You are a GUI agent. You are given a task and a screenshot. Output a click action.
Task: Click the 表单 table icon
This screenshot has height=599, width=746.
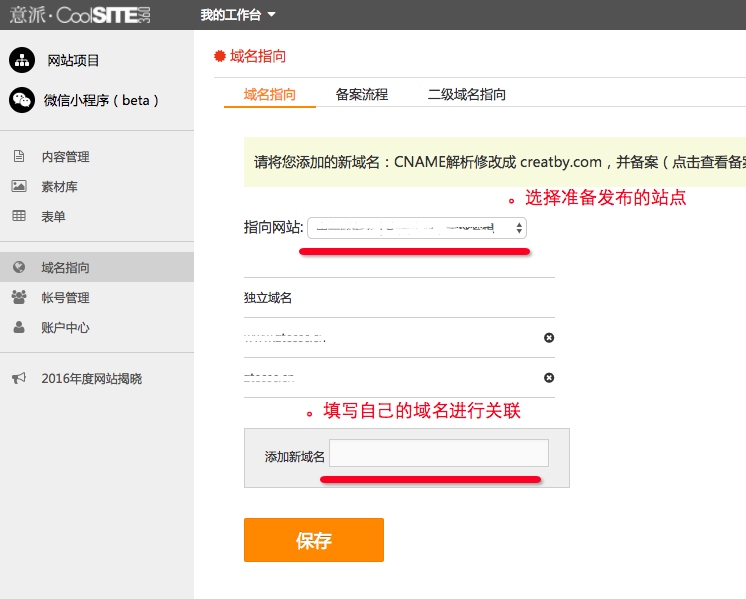point(19,216)
